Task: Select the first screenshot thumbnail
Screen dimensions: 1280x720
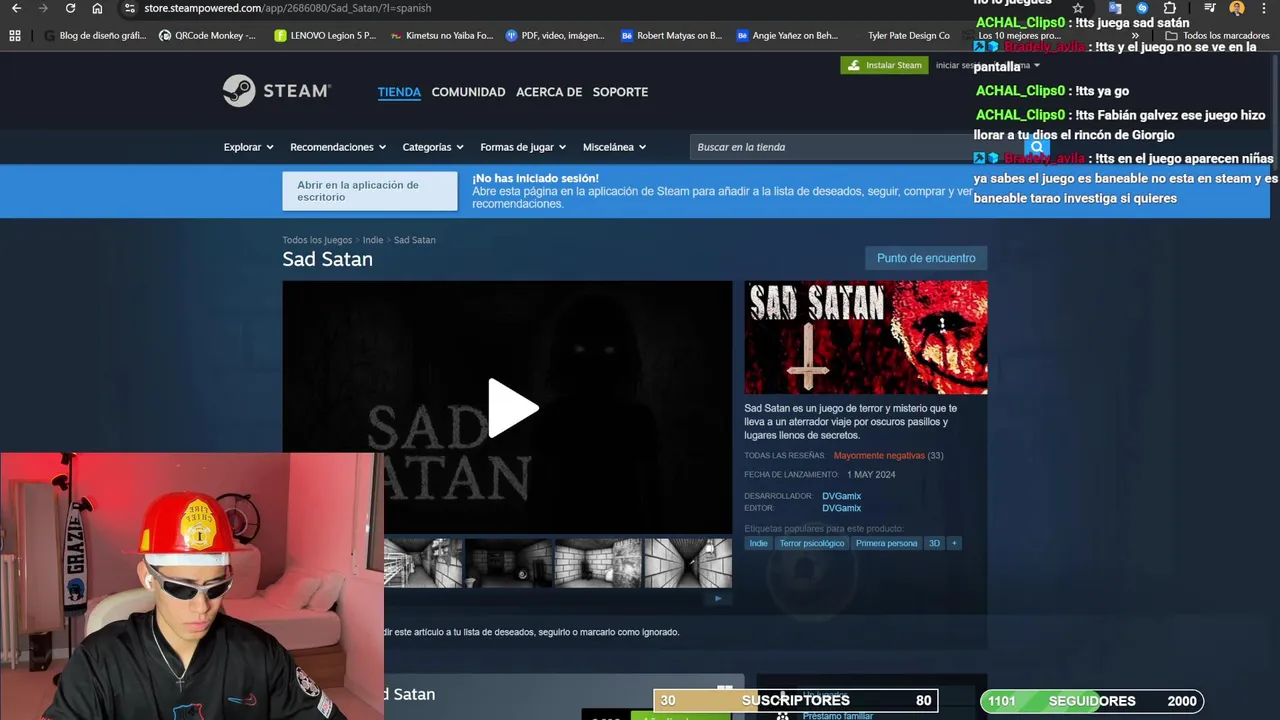Action: [424, 563]
